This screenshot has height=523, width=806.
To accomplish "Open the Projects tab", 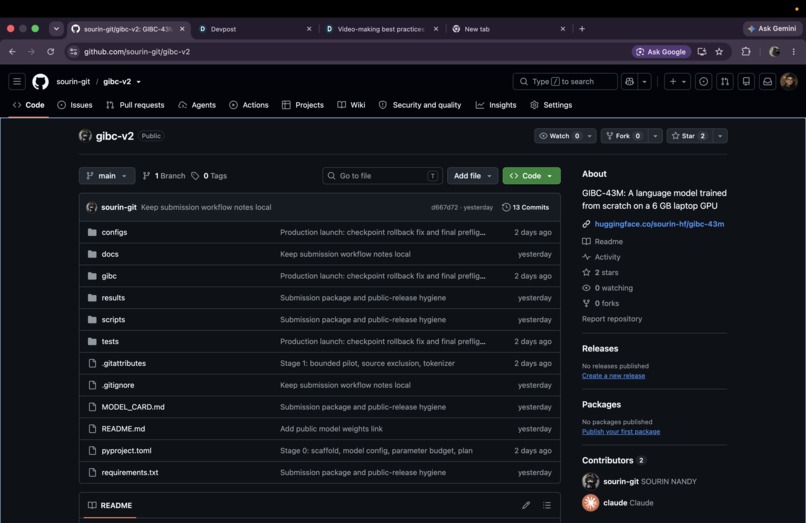I will pos(303,105).
